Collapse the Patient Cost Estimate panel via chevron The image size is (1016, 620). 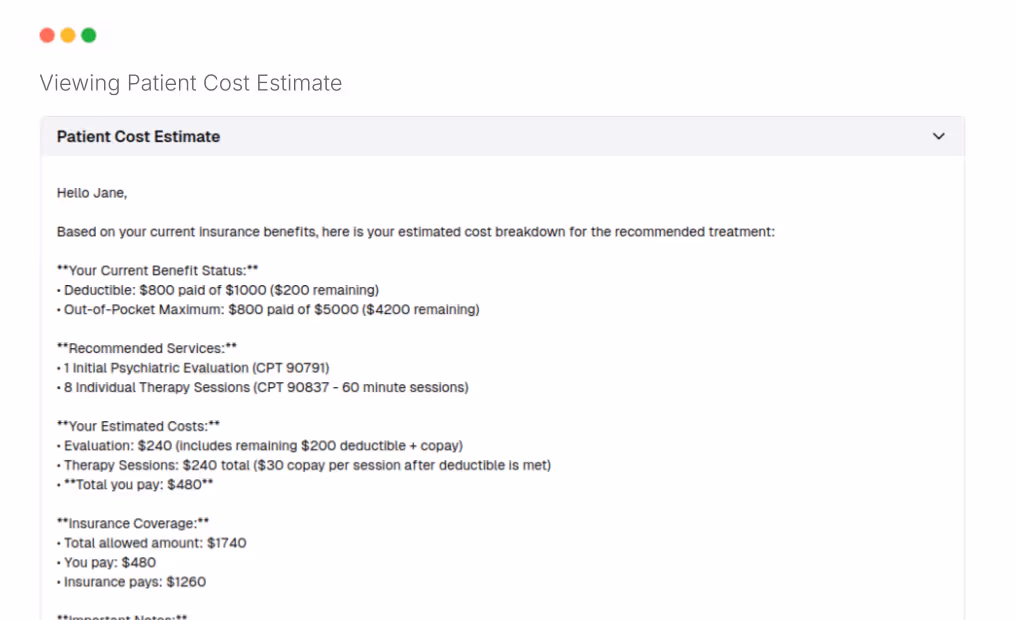point(938,136)
